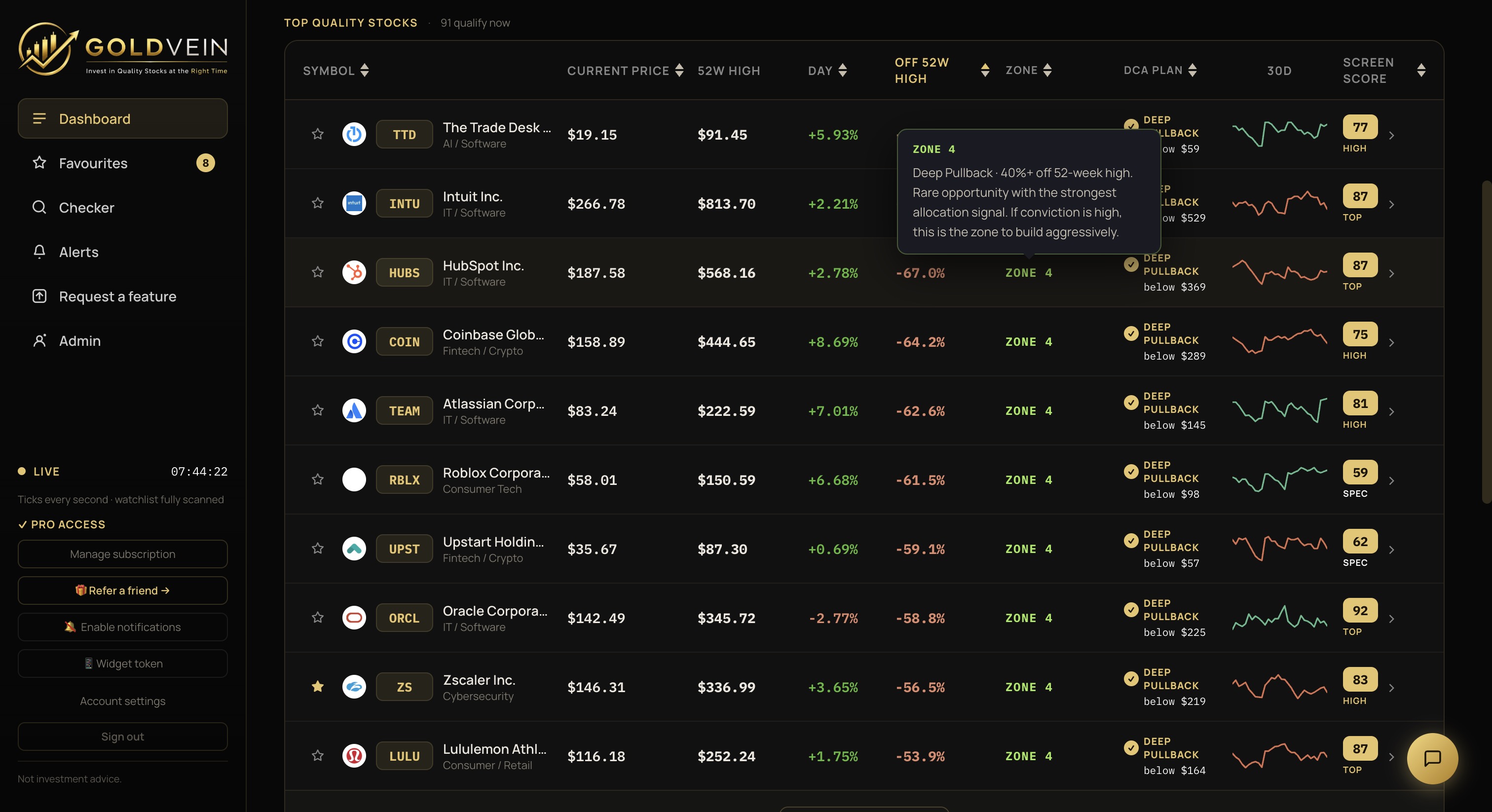
Task: Expand the COIN row chevron
Action: (x=1391, y=342)
